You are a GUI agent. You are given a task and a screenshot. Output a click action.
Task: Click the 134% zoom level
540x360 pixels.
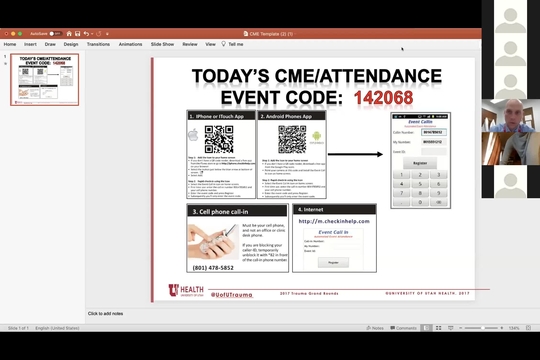514,328
